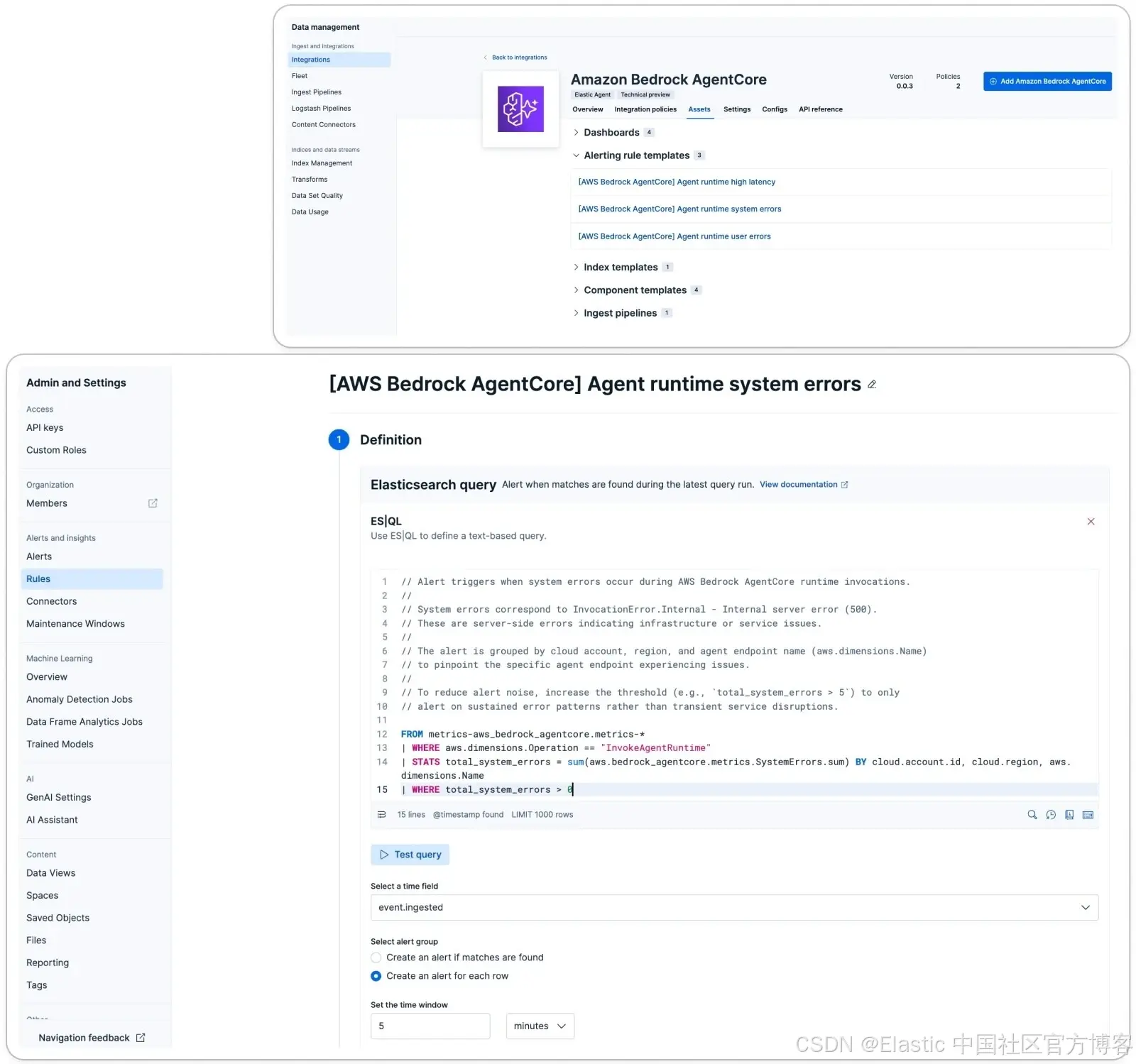Open Data Set Quality in sidebar
Viewport: 1136px width, 1064px height.
point(317,196)
